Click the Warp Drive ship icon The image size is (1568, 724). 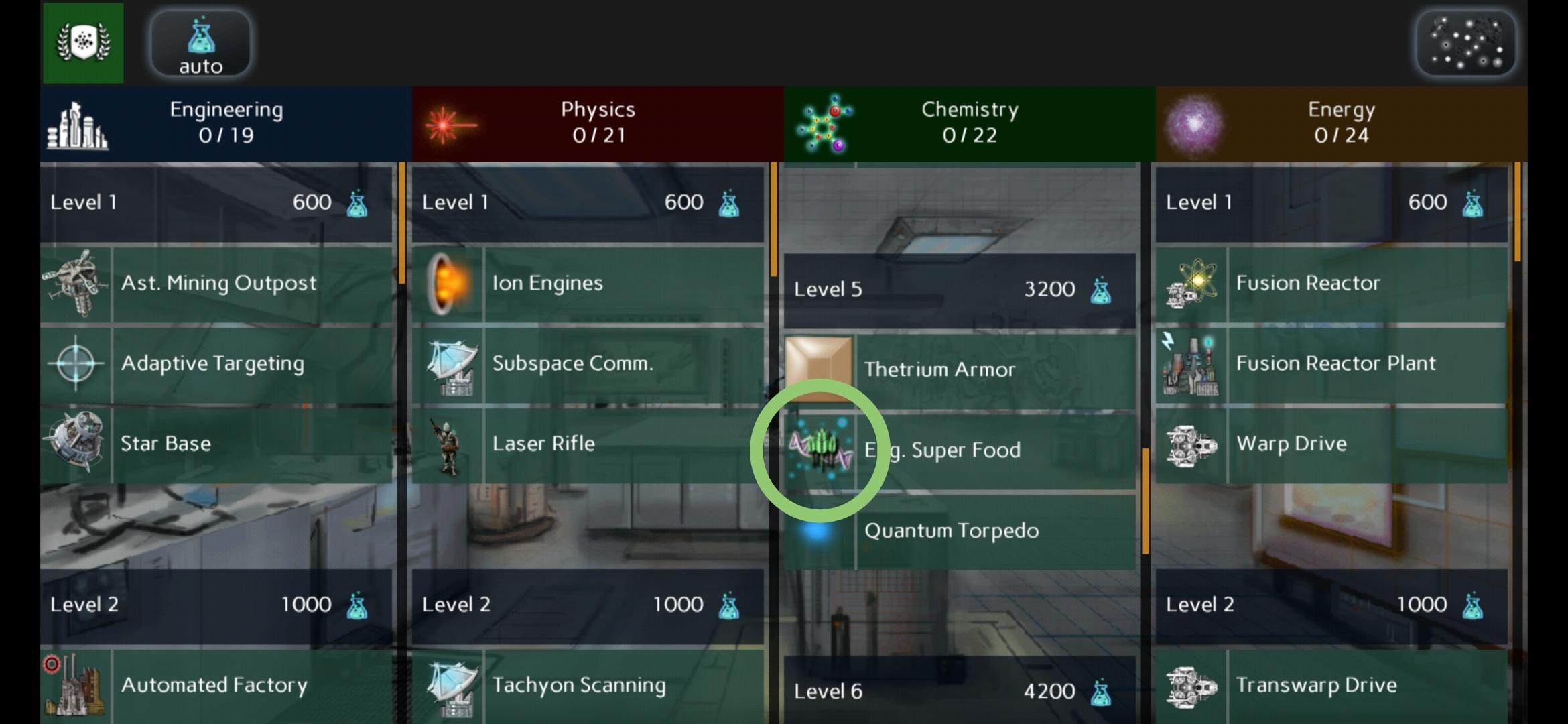1191,444
